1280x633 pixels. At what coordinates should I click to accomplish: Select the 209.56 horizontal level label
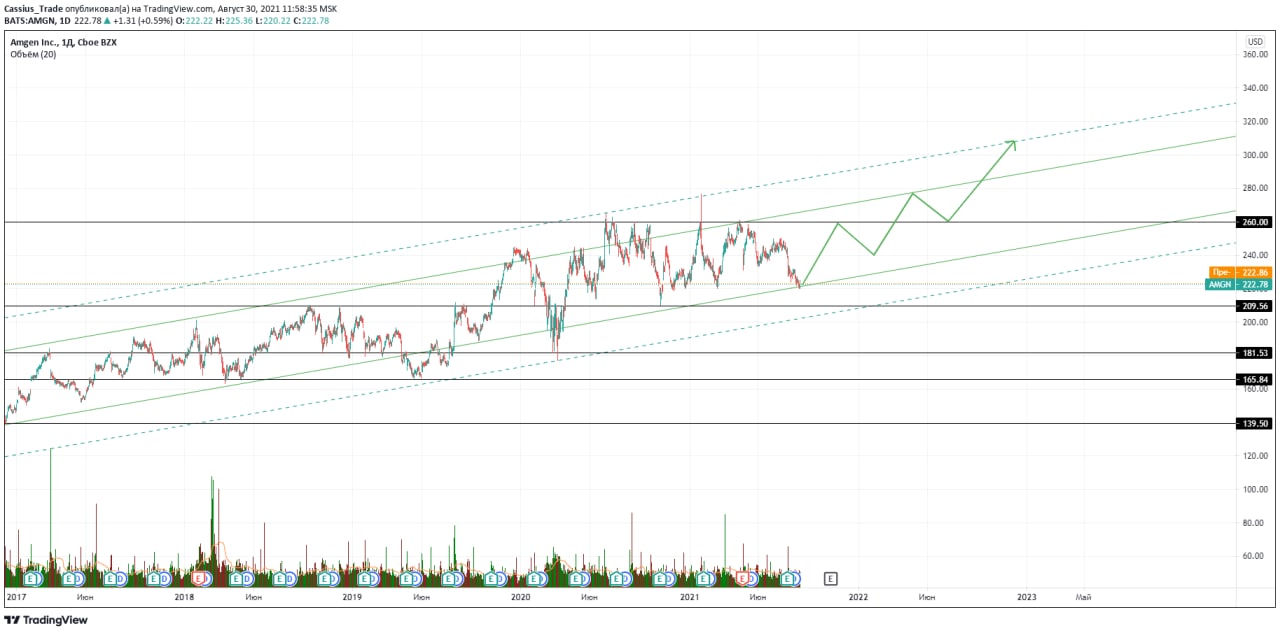point(1255,306)
